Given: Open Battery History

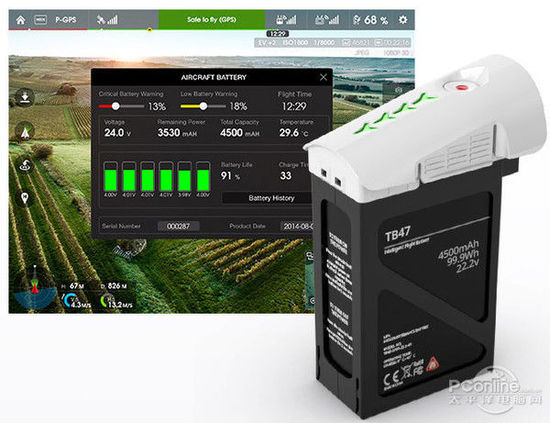Looking at the screenshot, I should click(267, 198).
